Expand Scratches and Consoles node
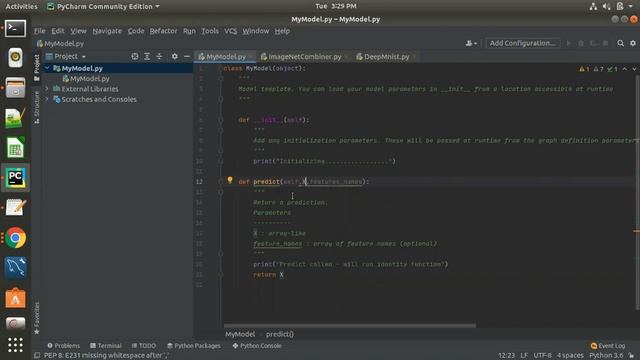Image resolution: width=640 pixels, height=360 pixels. pyautogui.click(x=47, y=99)
